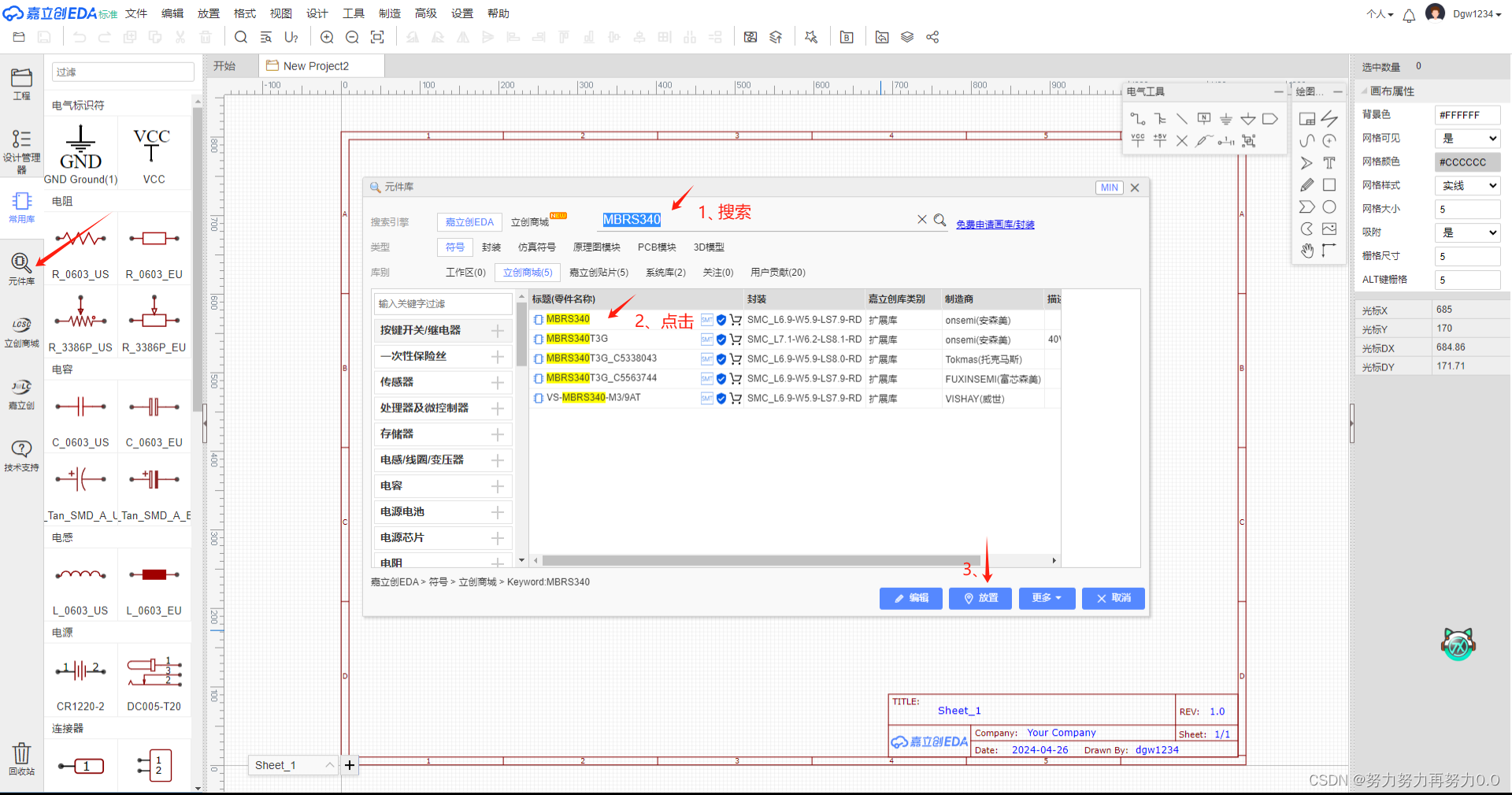This screenshot has height=795, width=1512.
Task: Select PCB模块 type filter
Action: 657,247
